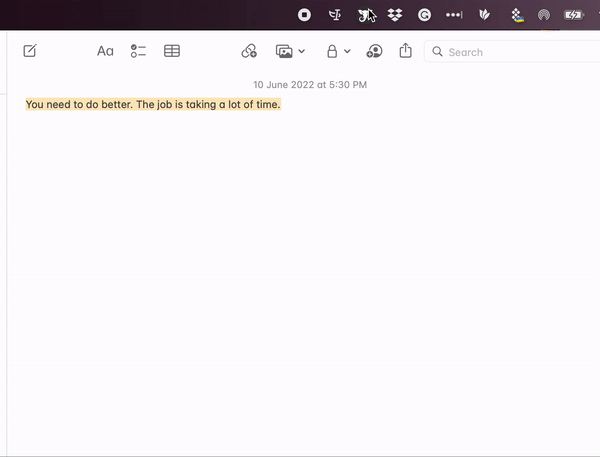Insert a checklist into the note

[138, 51]
